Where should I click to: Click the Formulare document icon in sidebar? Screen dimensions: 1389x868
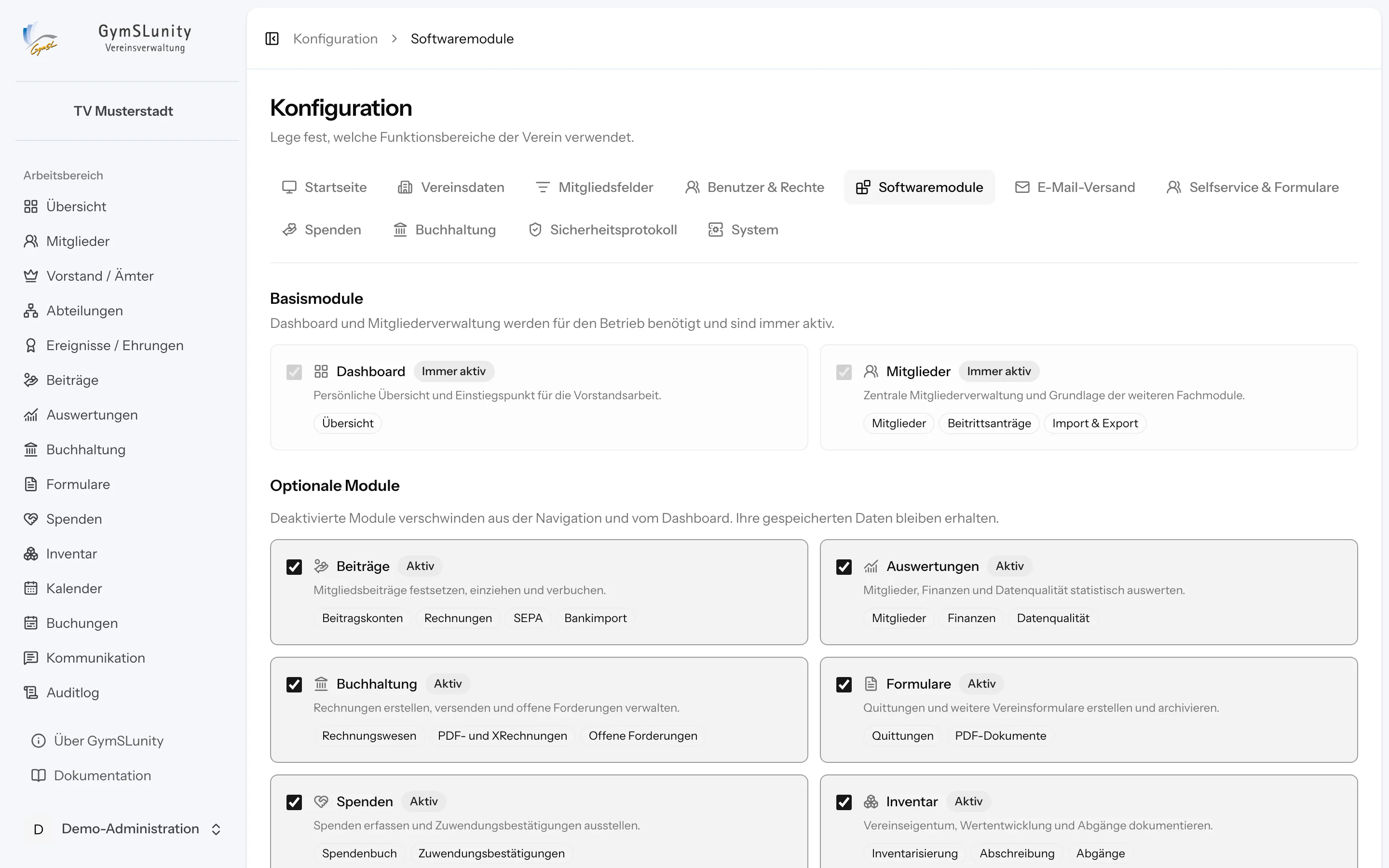coord(31,485)
